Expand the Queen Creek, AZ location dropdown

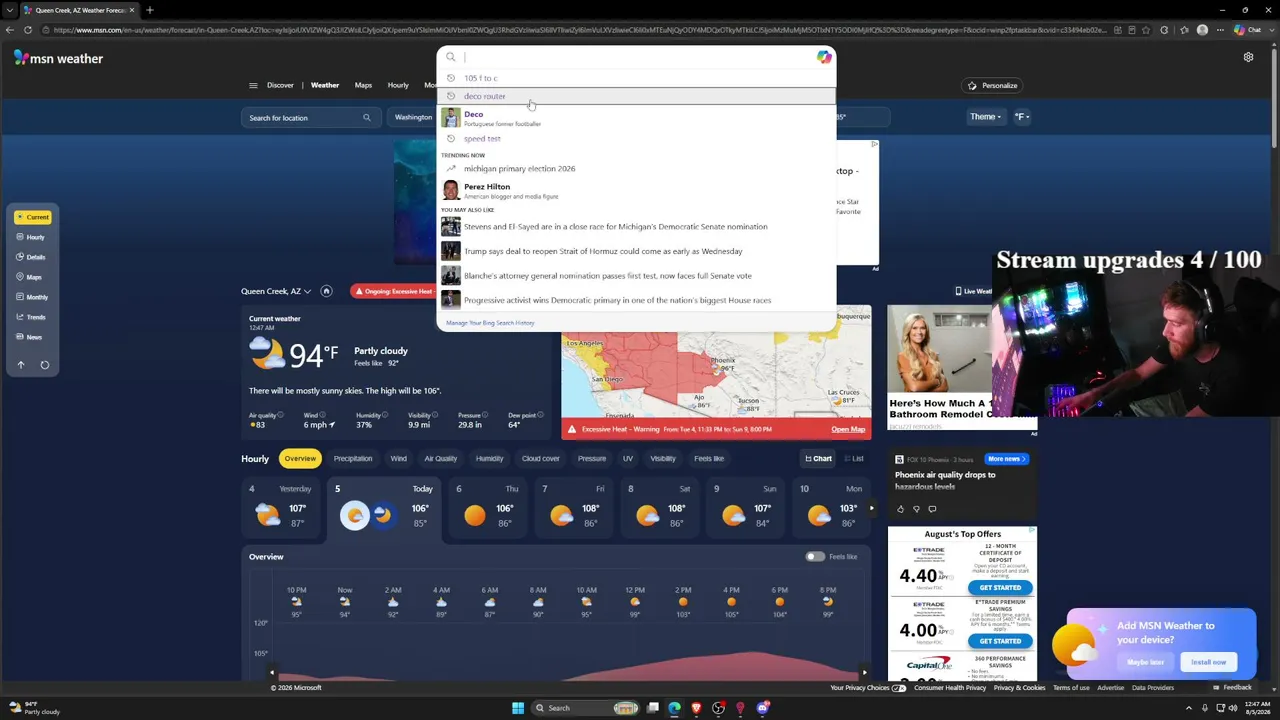point(276,291)
